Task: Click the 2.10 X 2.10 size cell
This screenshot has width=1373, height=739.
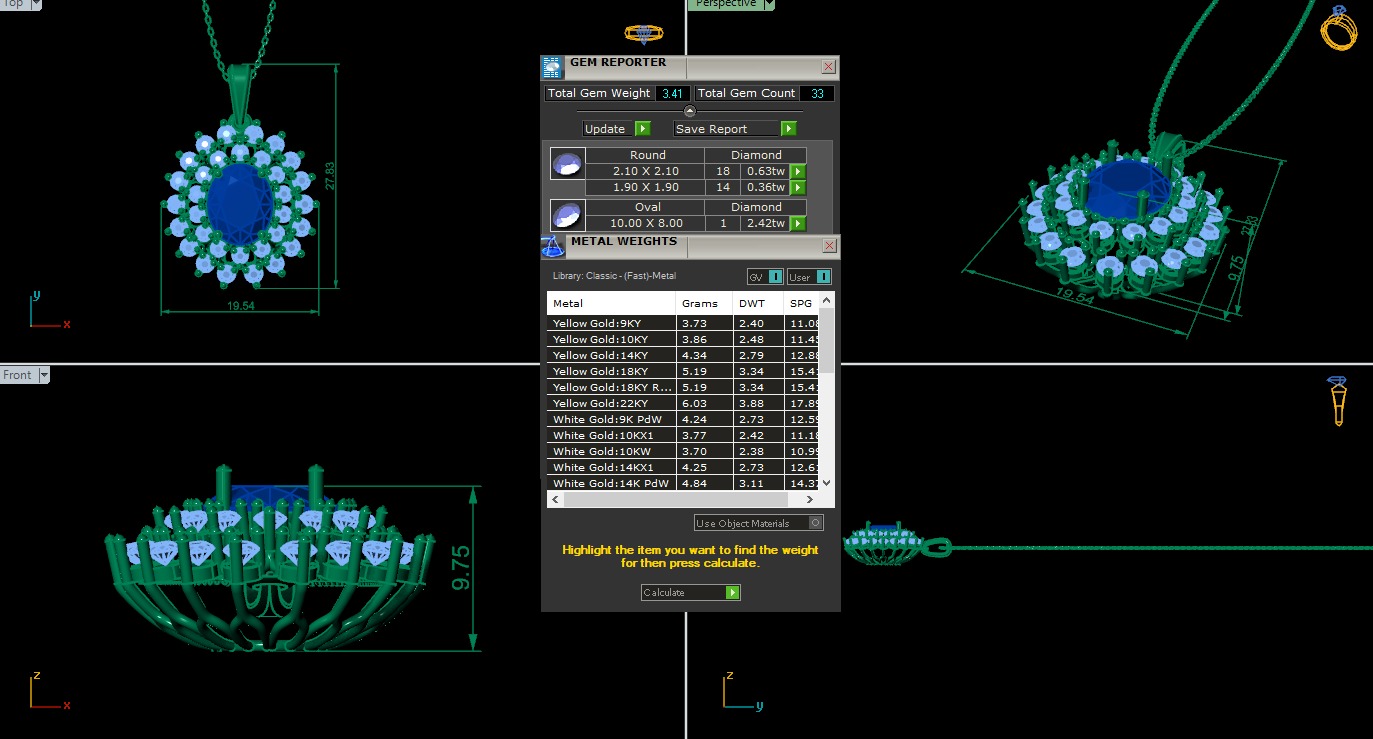Action: [645, 172]
